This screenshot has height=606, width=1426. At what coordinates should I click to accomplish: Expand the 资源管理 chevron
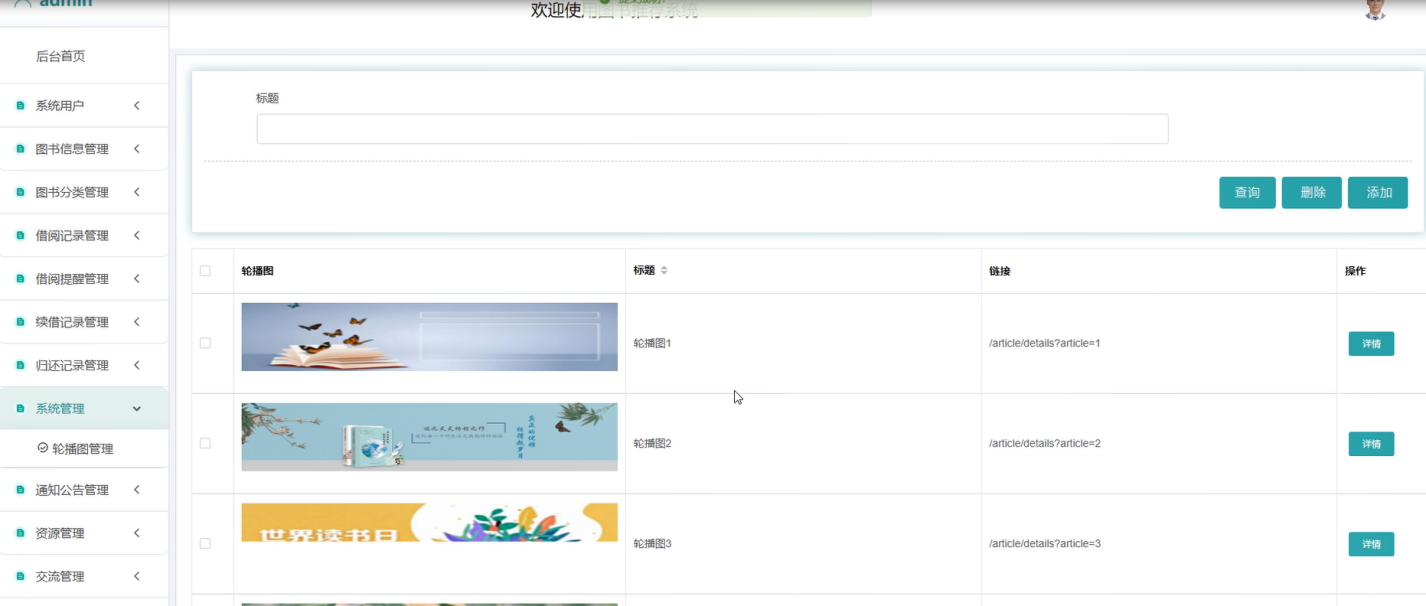[137, 533]
